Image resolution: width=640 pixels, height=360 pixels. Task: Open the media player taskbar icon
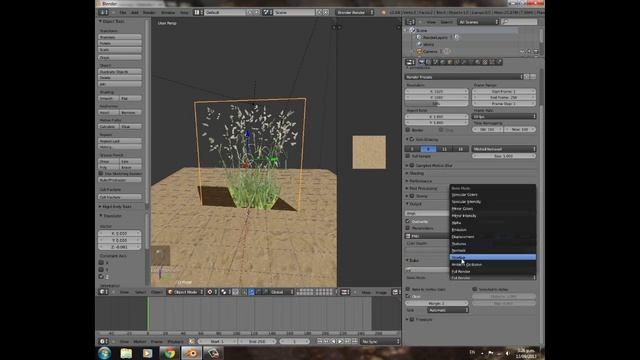click(x=147, y=353)
